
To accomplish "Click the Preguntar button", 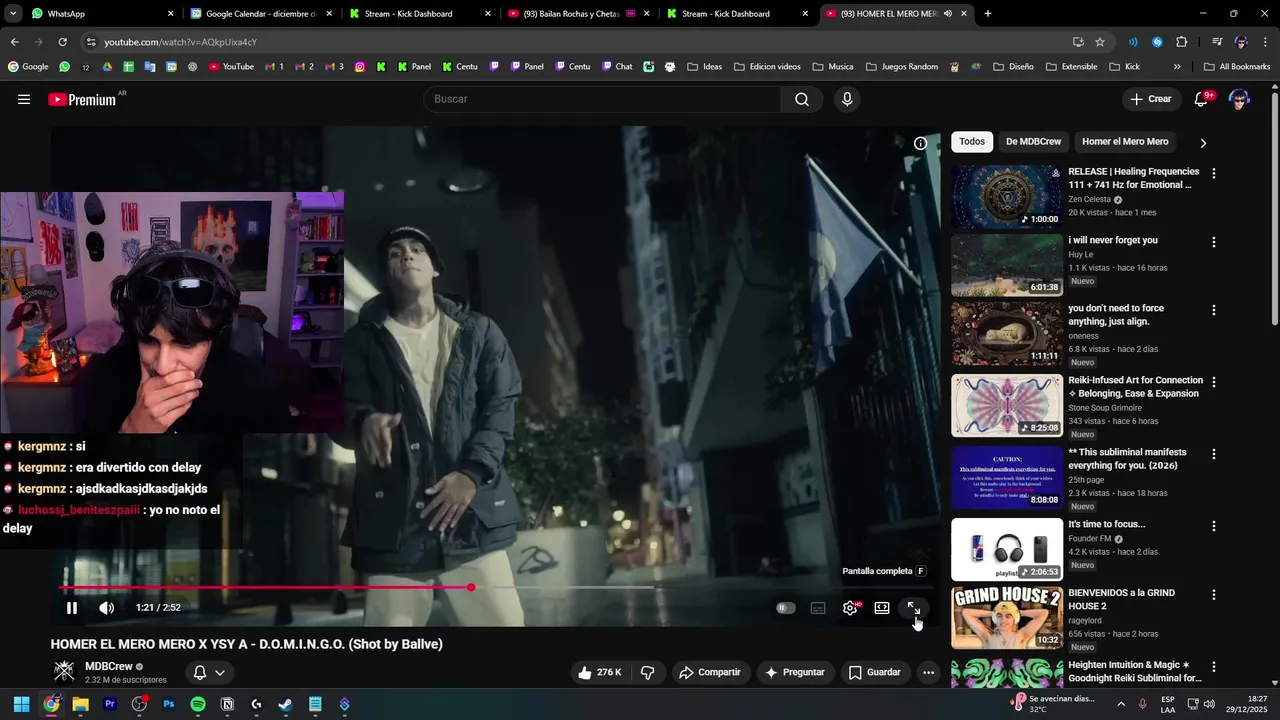I will (795, 673).
